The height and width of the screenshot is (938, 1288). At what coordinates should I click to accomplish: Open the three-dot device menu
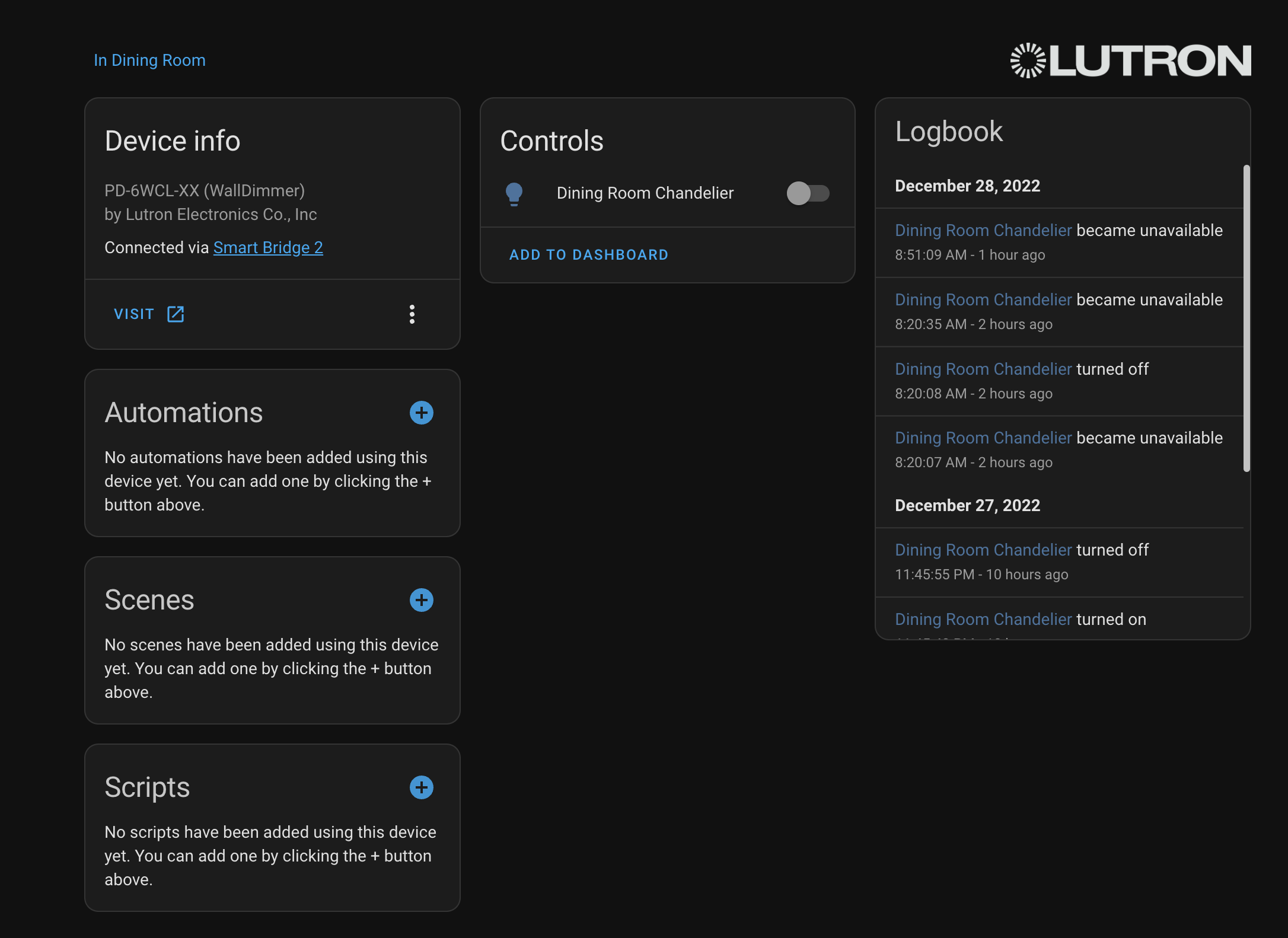tap(412, 314)
